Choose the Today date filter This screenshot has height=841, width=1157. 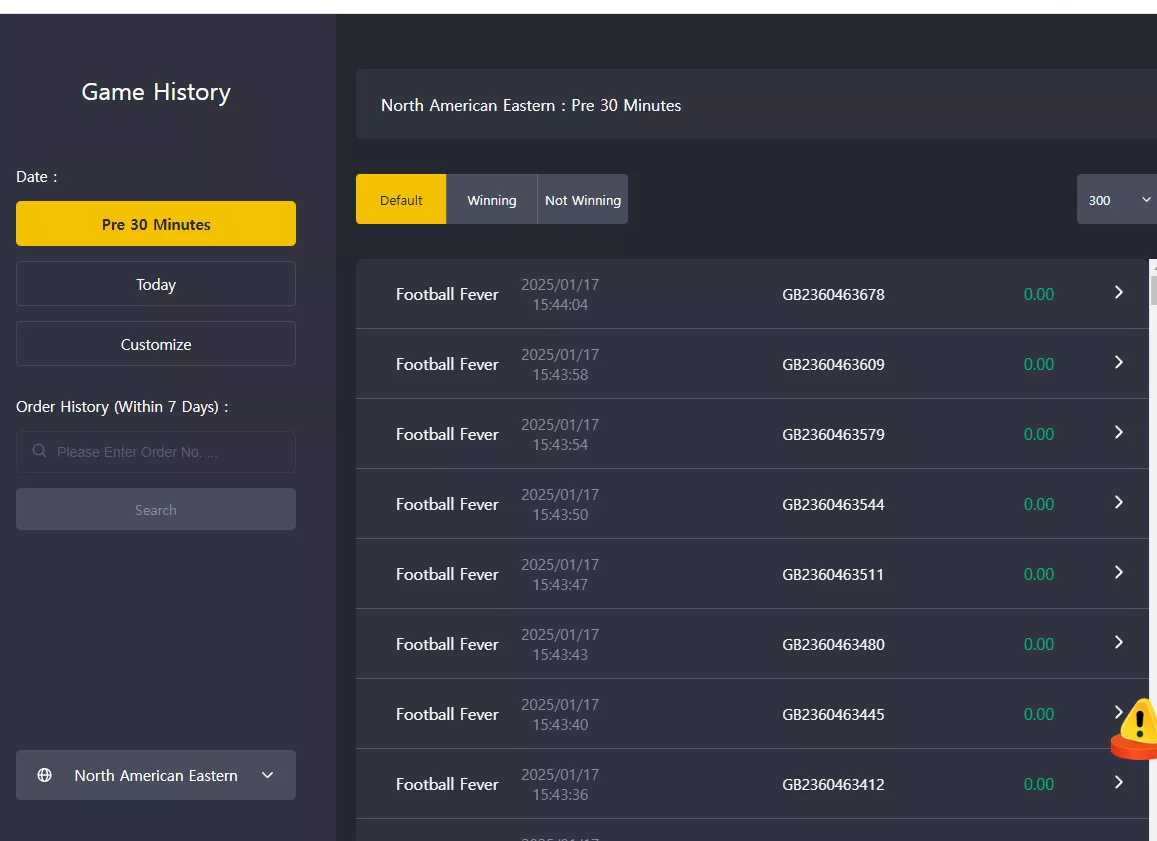pyautogui.click(x=156, y=284)
